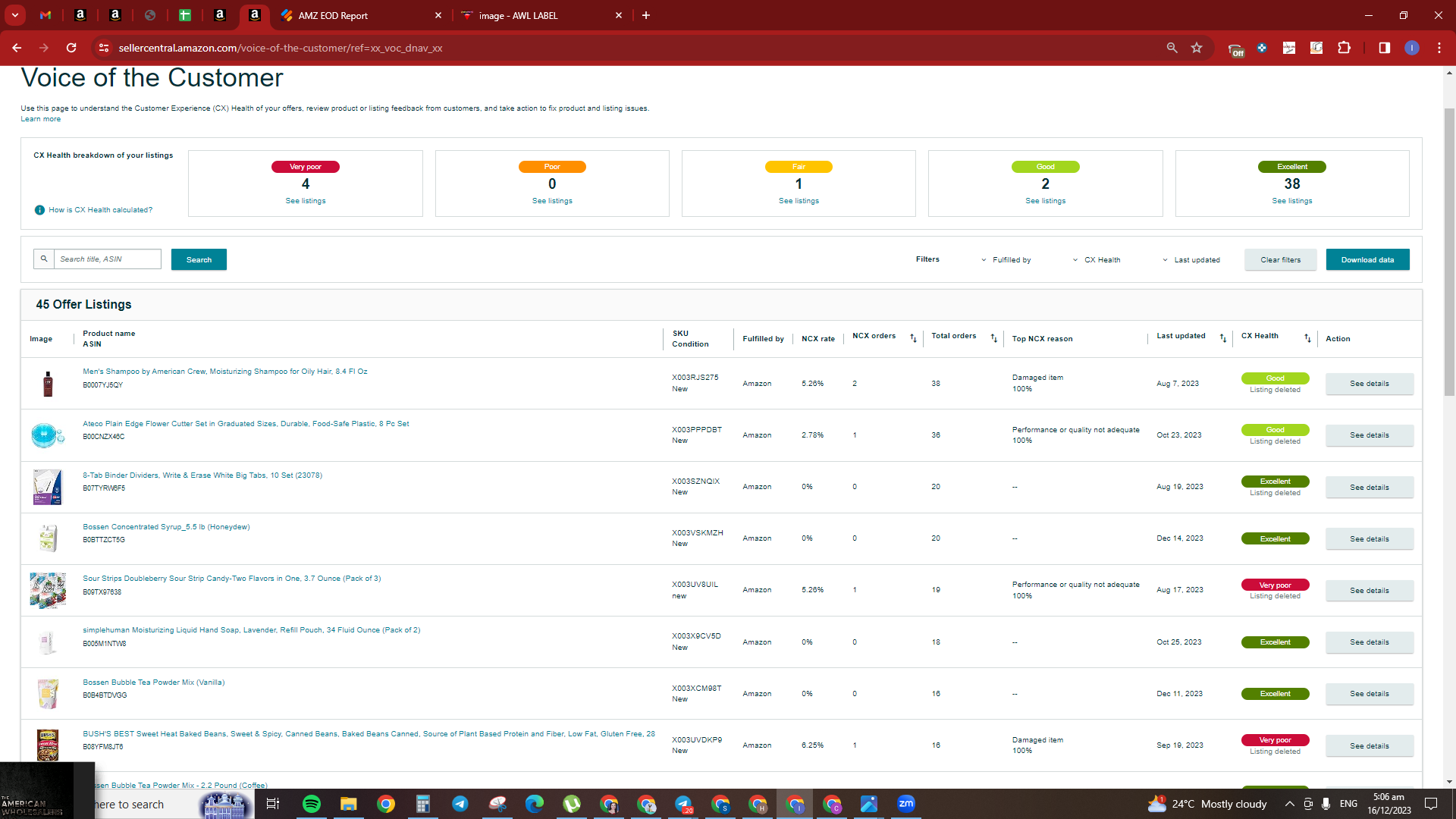Reload the Seller Central page
The width and height of the screenshot is (1456, 819).
(x=71, y=48)
